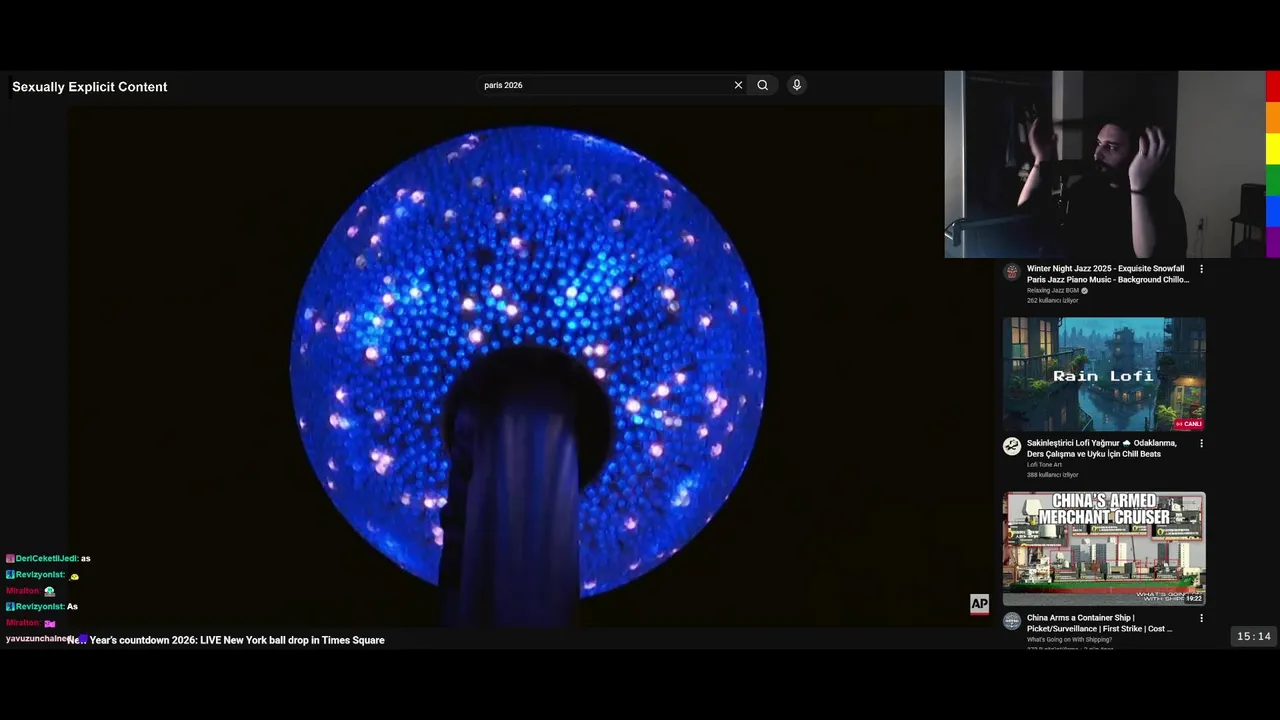Open What's Going on With Shipping avatar
The height and width of the screenshot is (720, 1280).
point(1012,621)
